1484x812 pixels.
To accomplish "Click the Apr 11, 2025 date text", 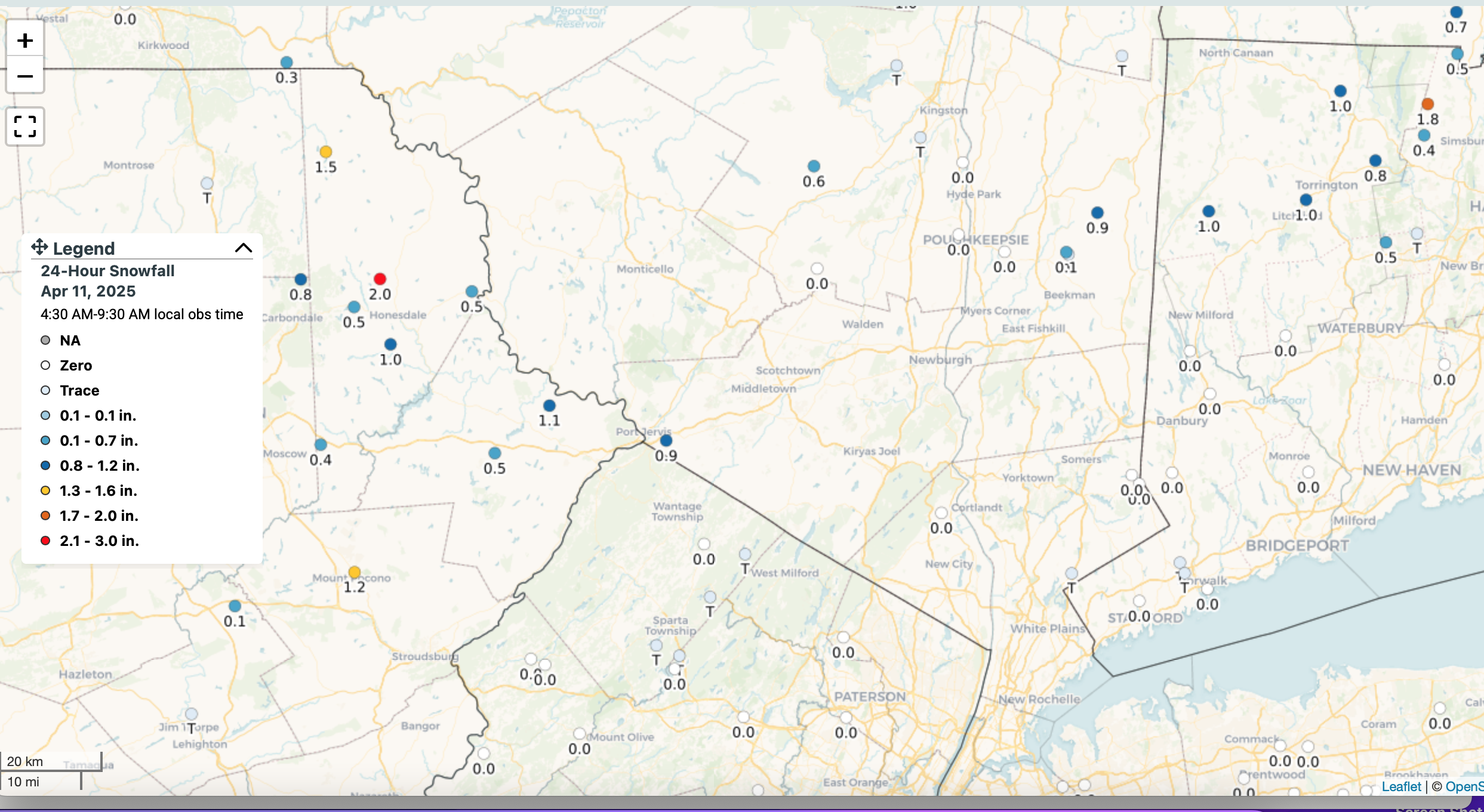I will (88, 291).
